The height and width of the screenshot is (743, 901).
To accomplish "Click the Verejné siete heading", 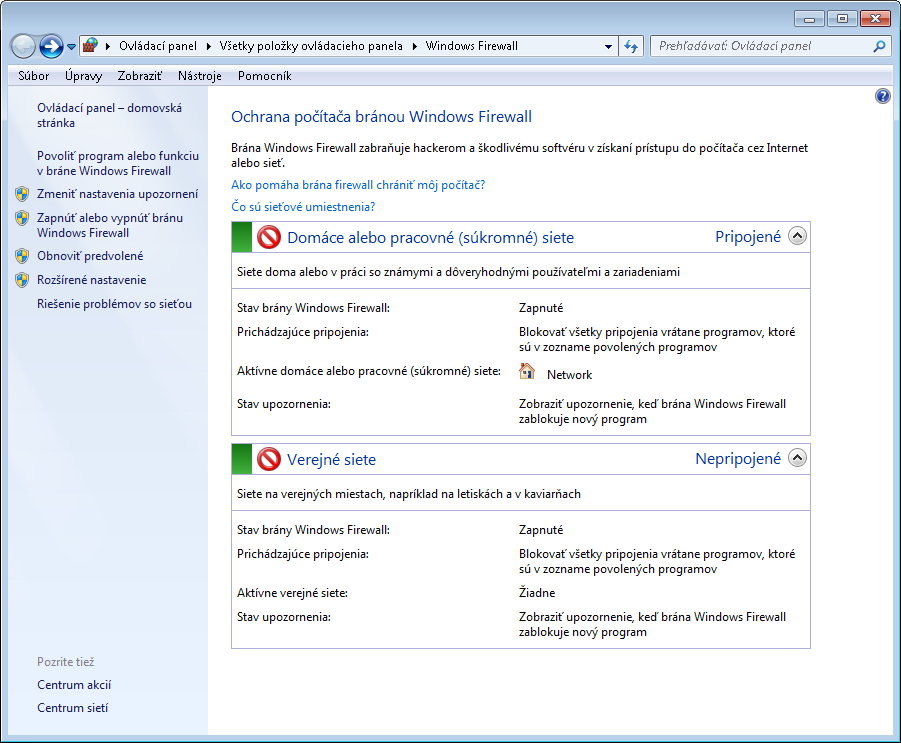I will click(332, 460).
